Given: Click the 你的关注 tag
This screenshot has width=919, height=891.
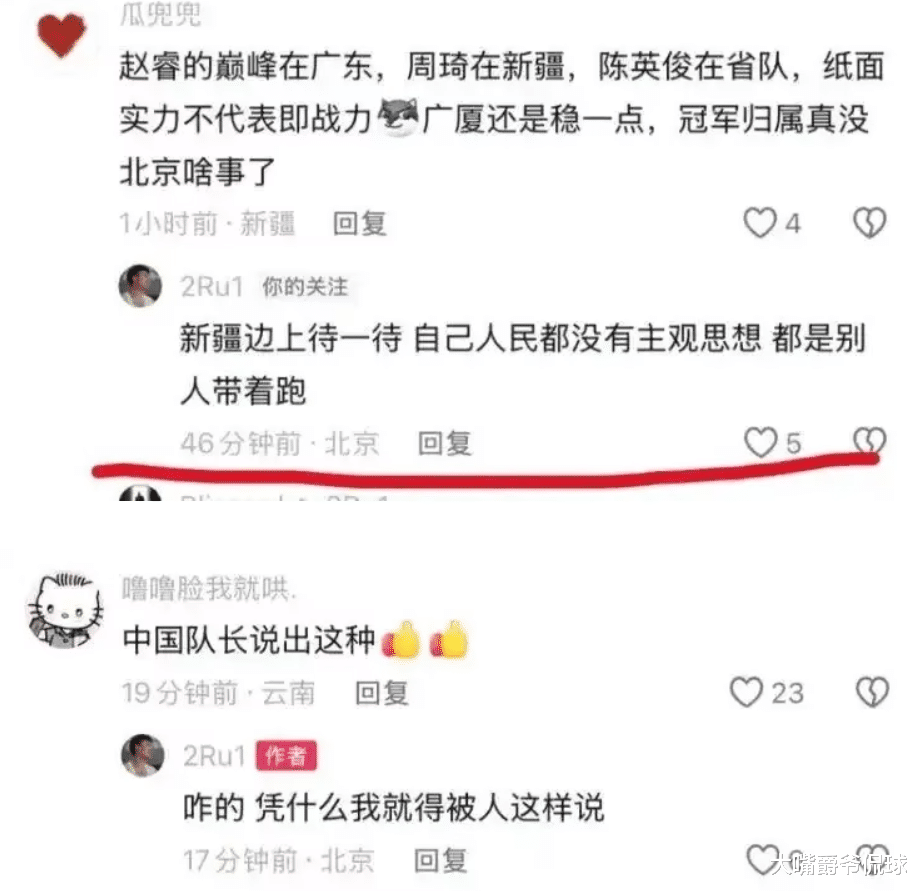Looking at the screenshot, I should point(305,287).
